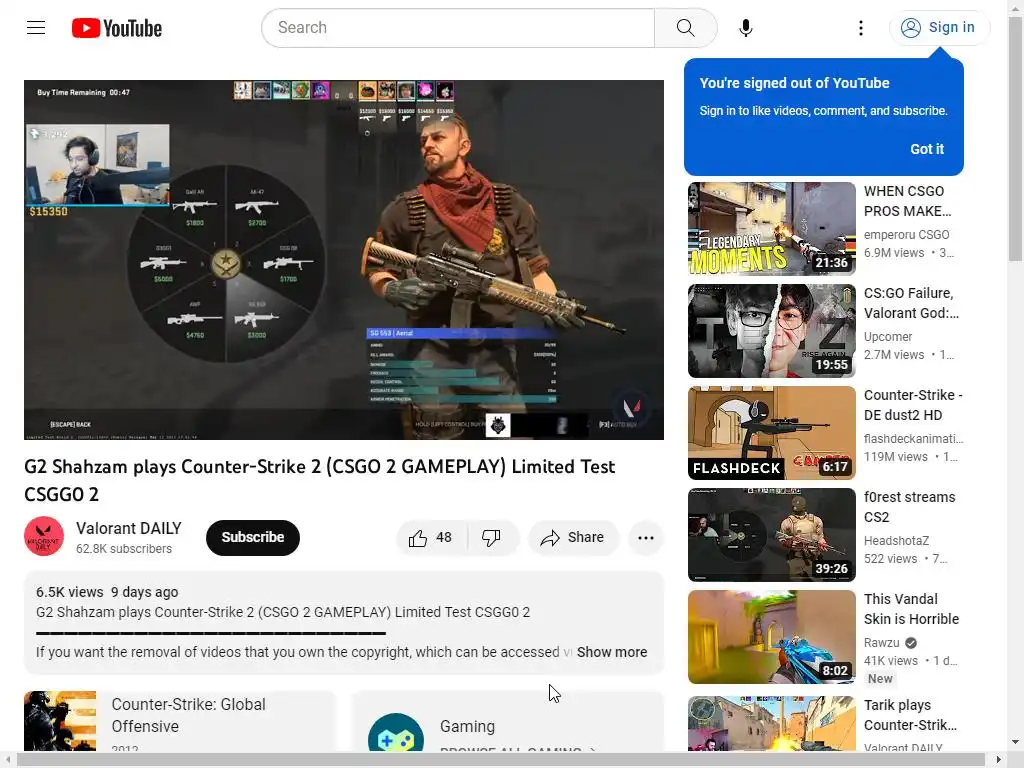Click vertical scrollbar down arrow
The width and height of the screenshot is (1024, 768).
pos(1016,743)
